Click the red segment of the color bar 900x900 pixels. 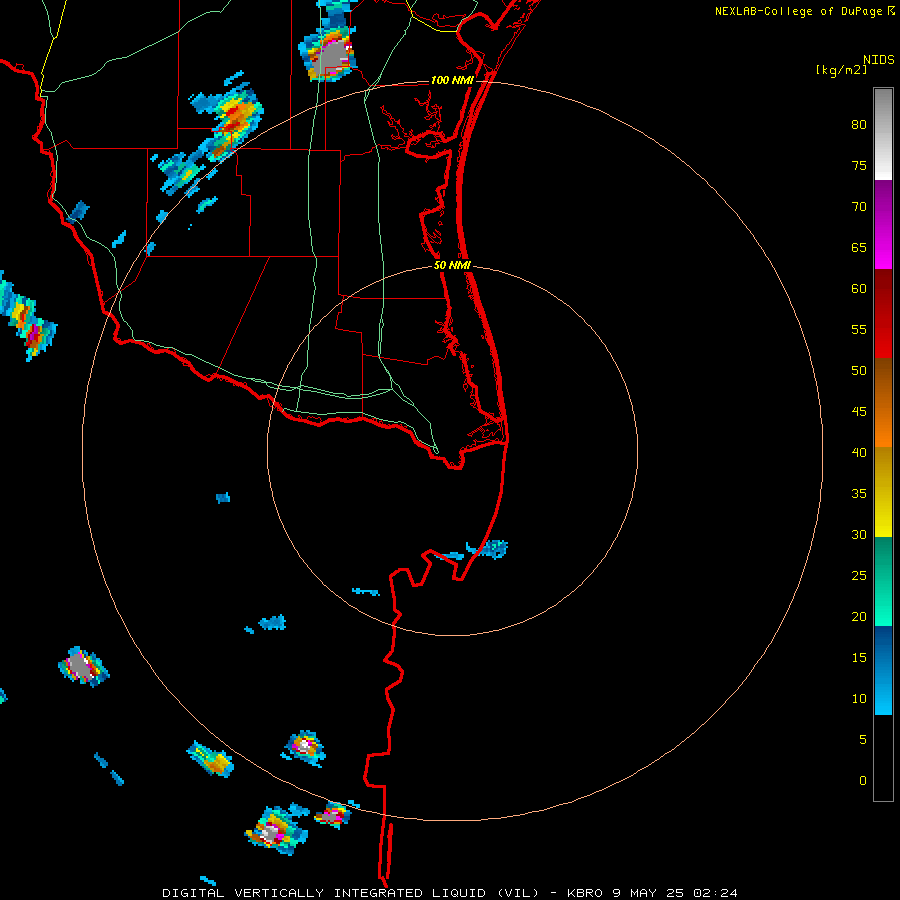[883, 314]
